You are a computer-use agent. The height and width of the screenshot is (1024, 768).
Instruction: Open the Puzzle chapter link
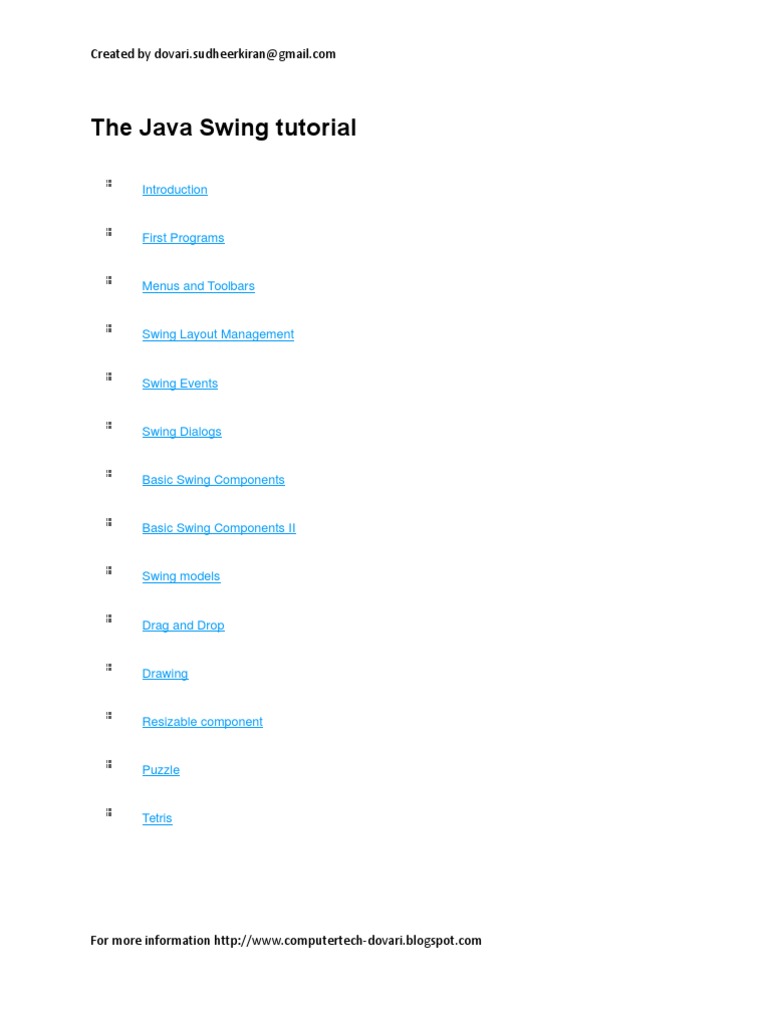[x=161, y=770]
